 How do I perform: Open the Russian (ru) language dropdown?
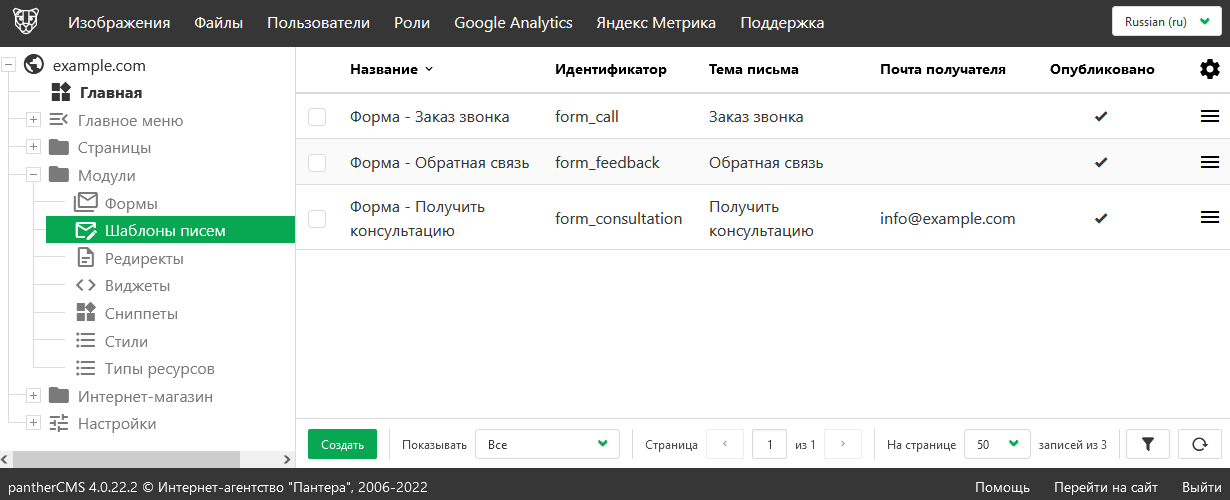[1166, 21]
